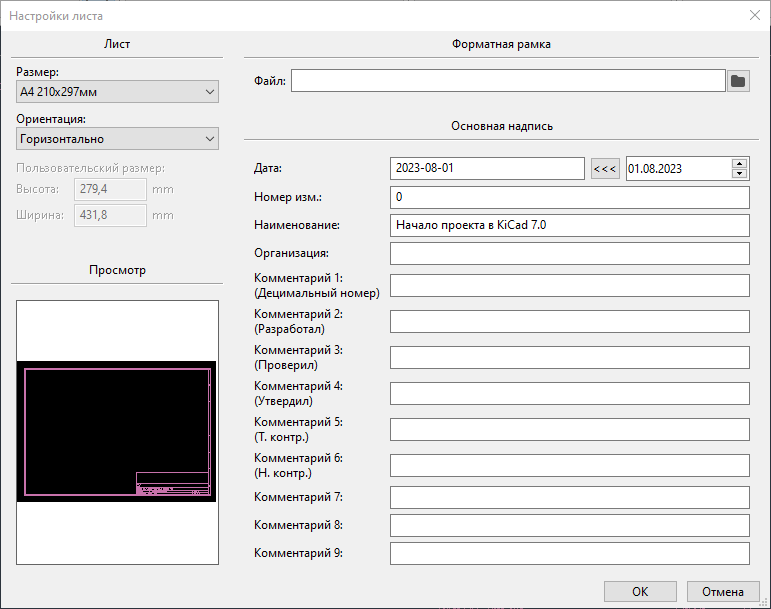Select Комментарий 3 Проверил field

[x=569, y=357]
